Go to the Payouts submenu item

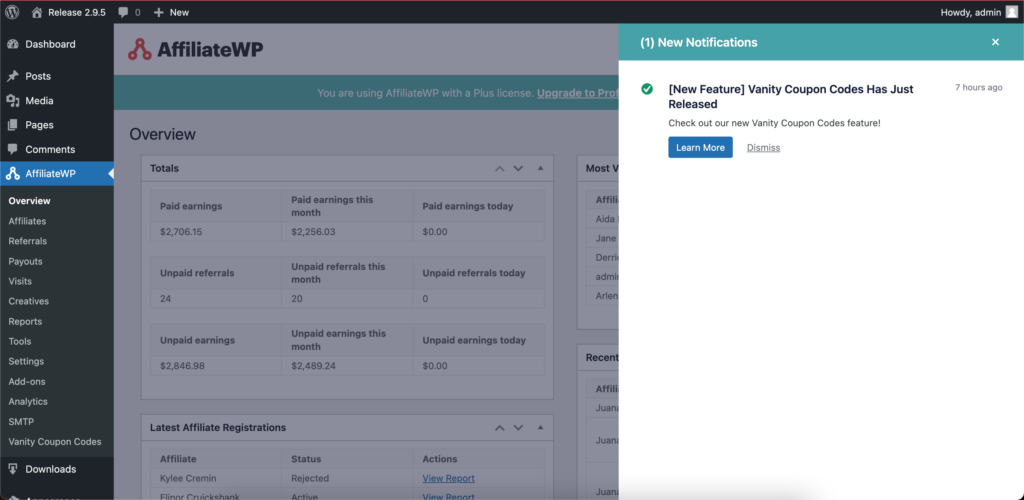[25, 261]
